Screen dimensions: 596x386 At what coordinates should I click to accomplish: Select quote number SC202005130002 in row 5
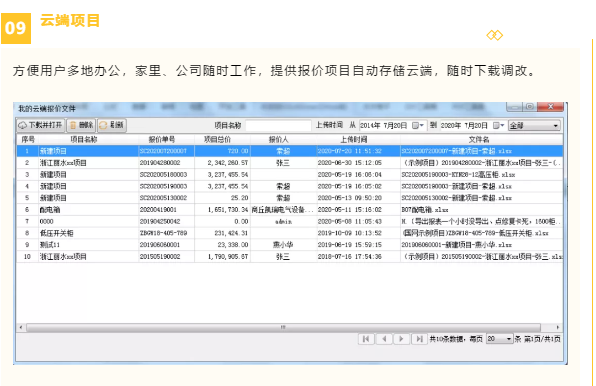pyautogui.click(x=163, y=198)
